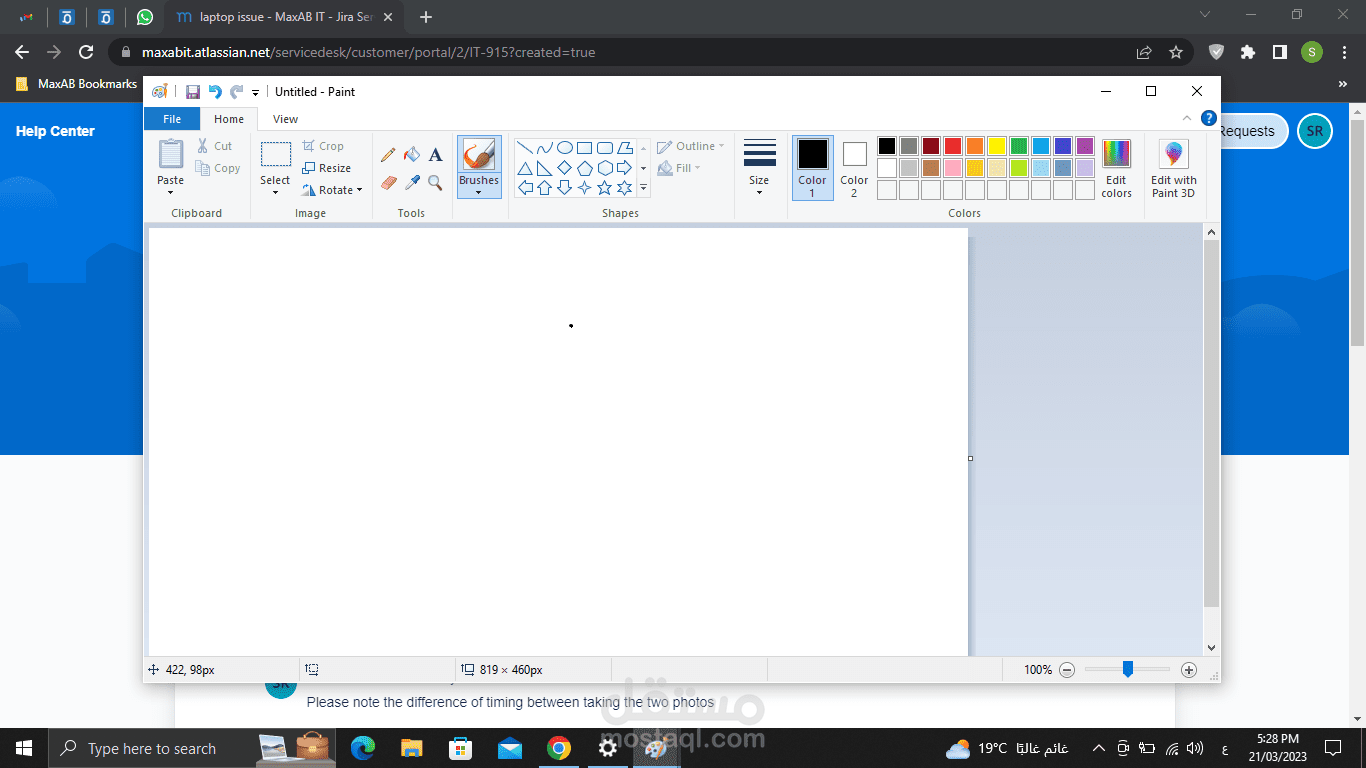Open Edit colors dialog
This screenshot has height=768, width=1366.
click(x=1116, y=168)
